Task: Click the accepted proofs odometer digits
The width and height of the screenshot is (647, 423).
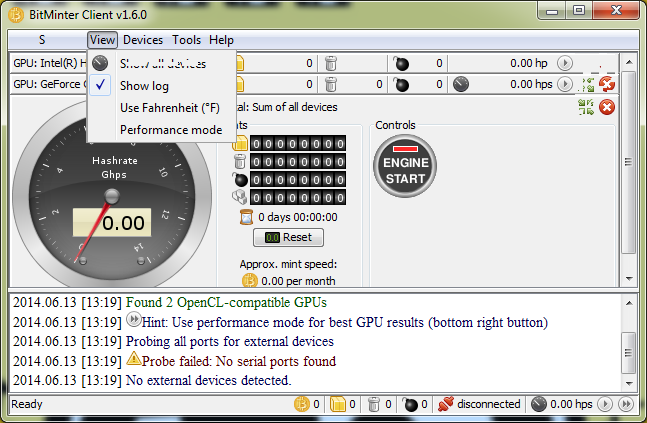Action: [298, 144]
